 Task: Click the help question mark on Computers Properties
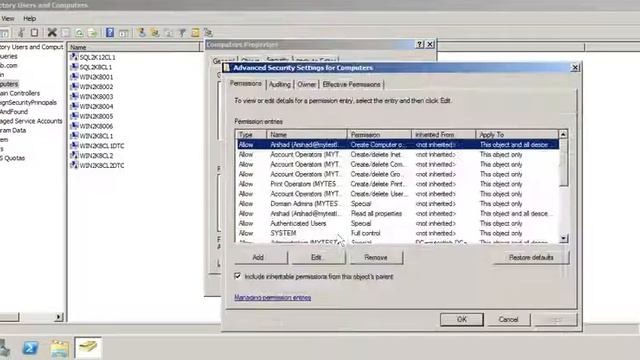point(420,44)
